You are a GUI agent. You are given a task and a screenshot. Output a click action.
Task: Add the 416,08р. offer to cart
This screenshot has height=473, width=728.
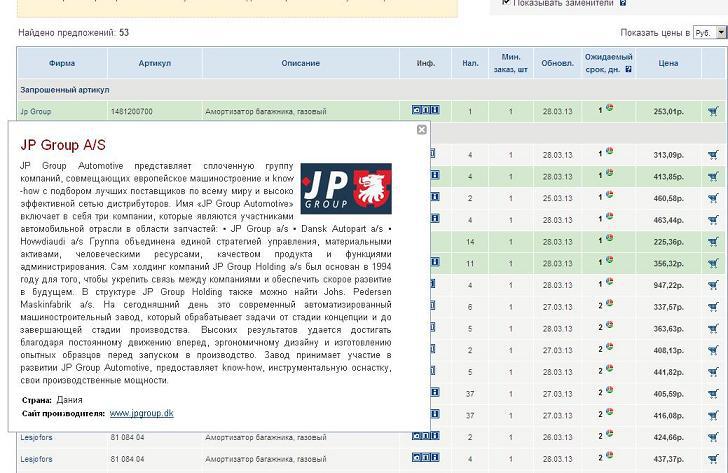pos(713,415)
